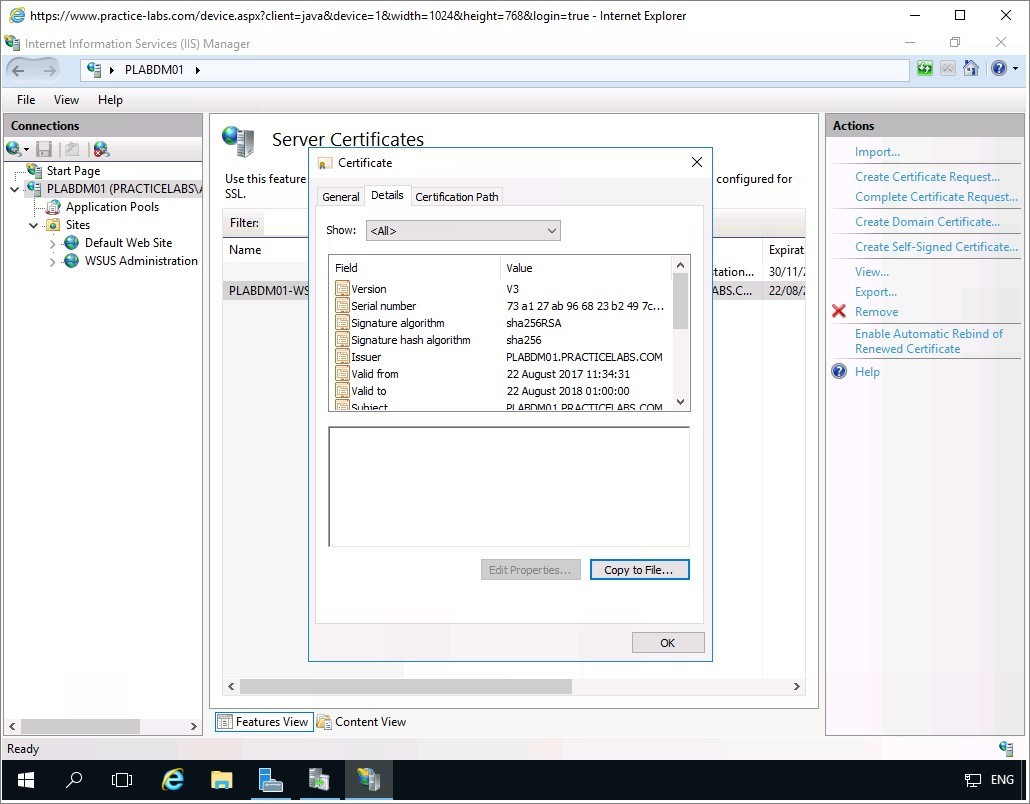Open File Explorer from the taskbar
Viewport: 1030px width, 804px height.
pyautogui.click(x=221, y=779)
